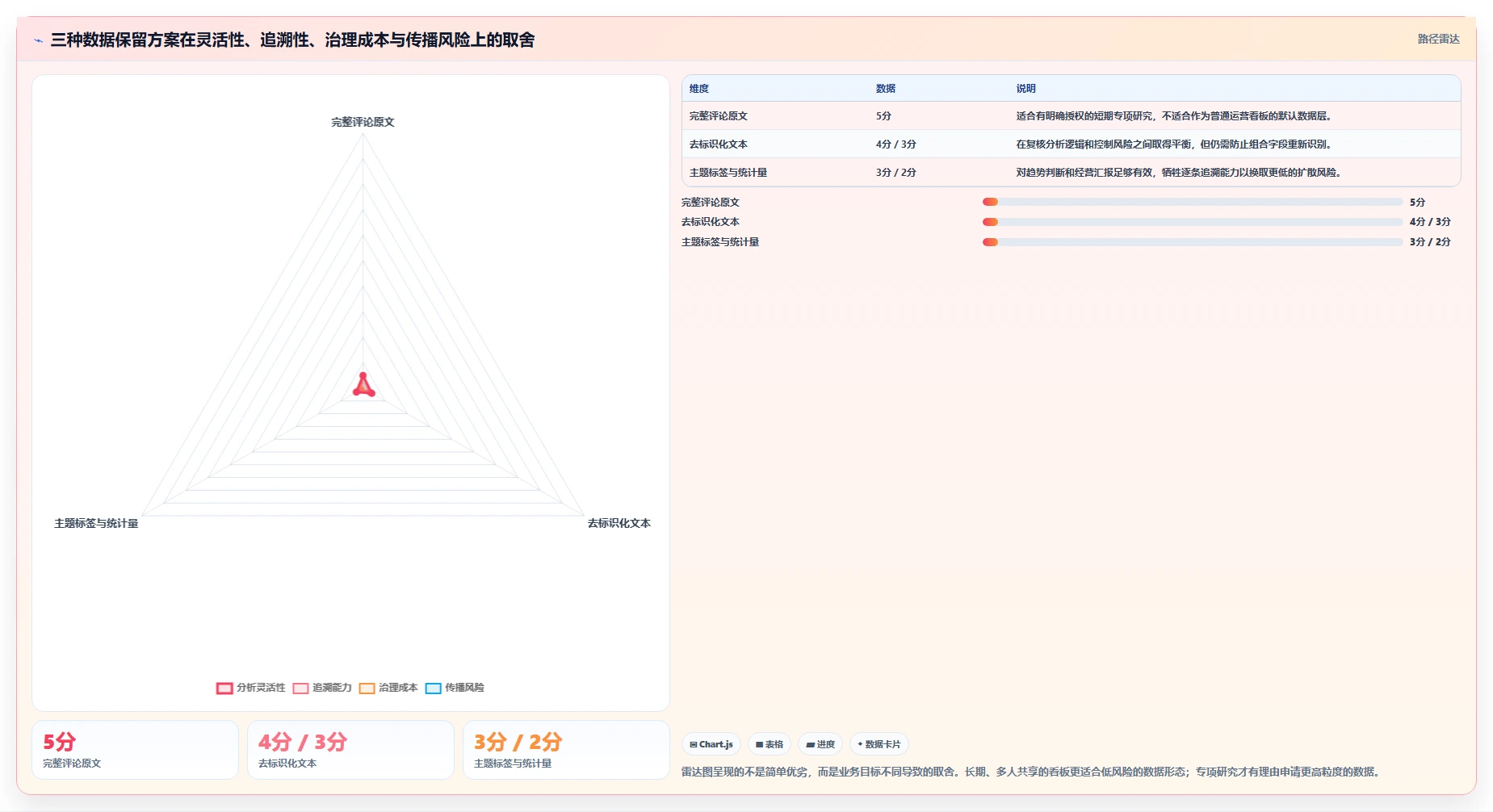Click description starting 对趋势判断和经营汇报

click(1179, 173)
